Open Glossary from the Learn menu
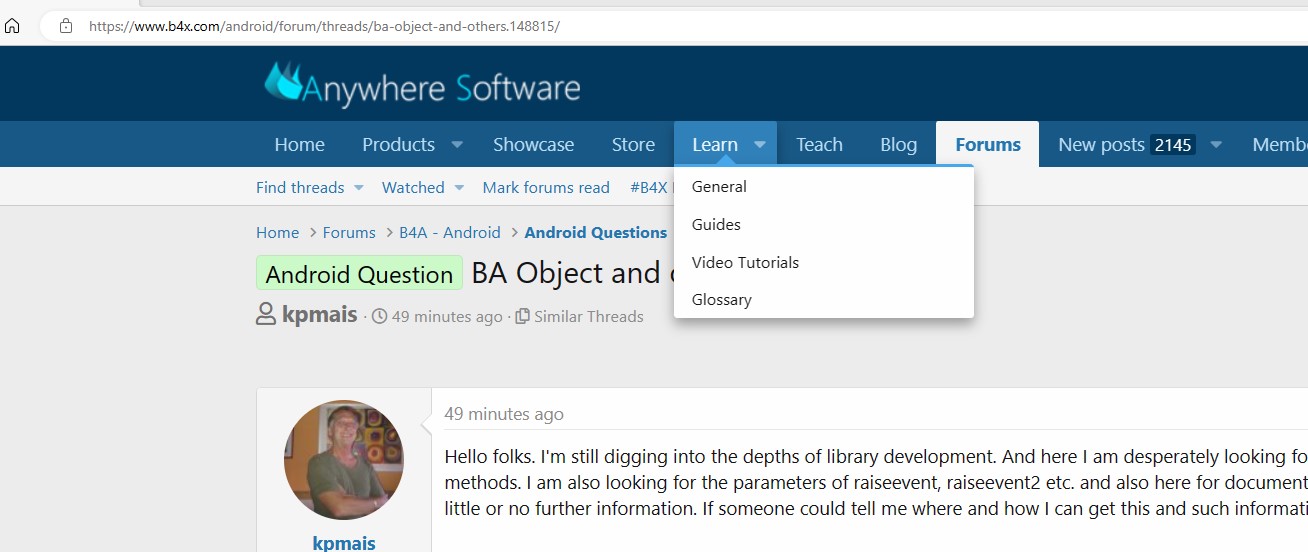Screen dimensions: 1308x552 click(721, 299)
